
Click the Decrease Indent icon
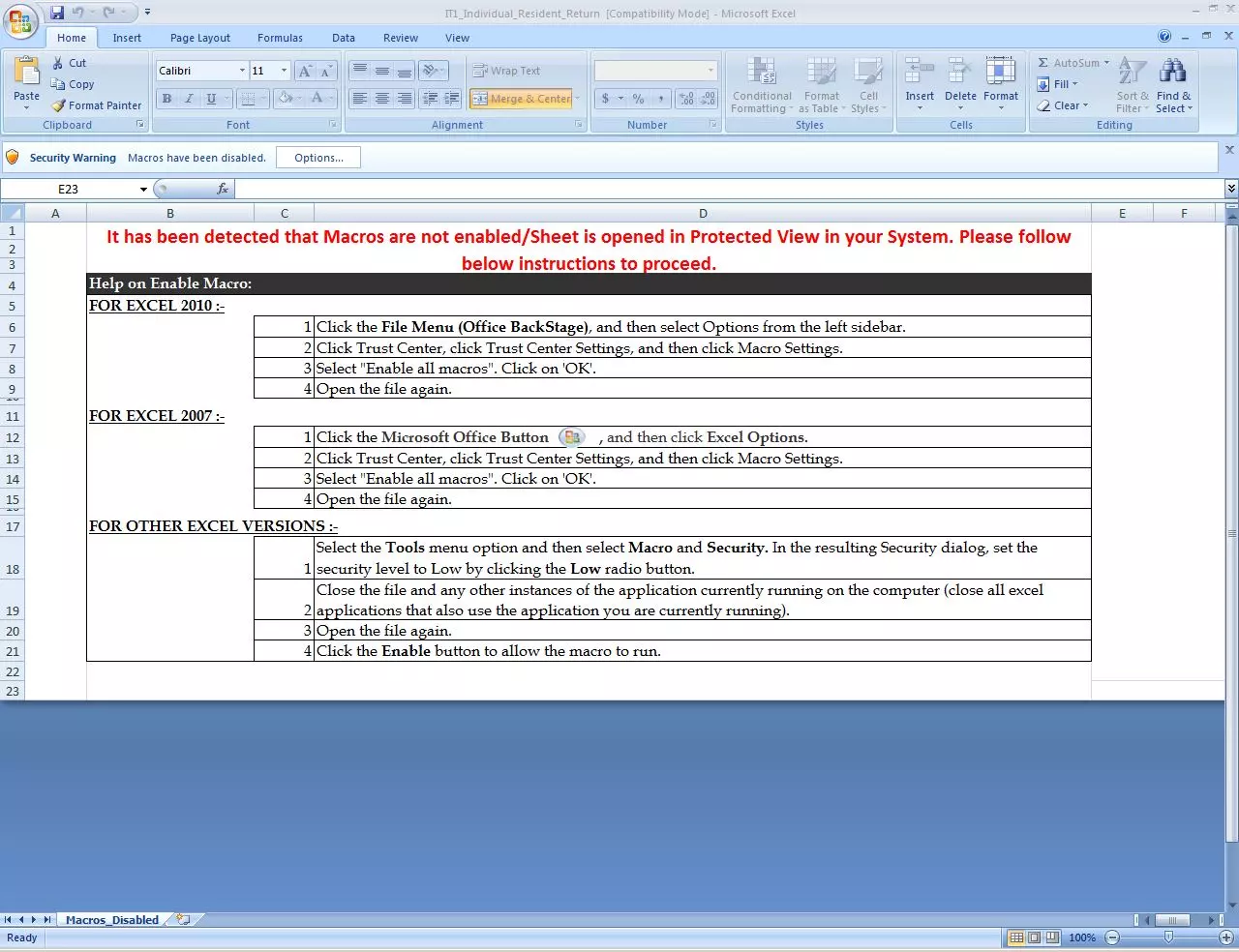430,99
